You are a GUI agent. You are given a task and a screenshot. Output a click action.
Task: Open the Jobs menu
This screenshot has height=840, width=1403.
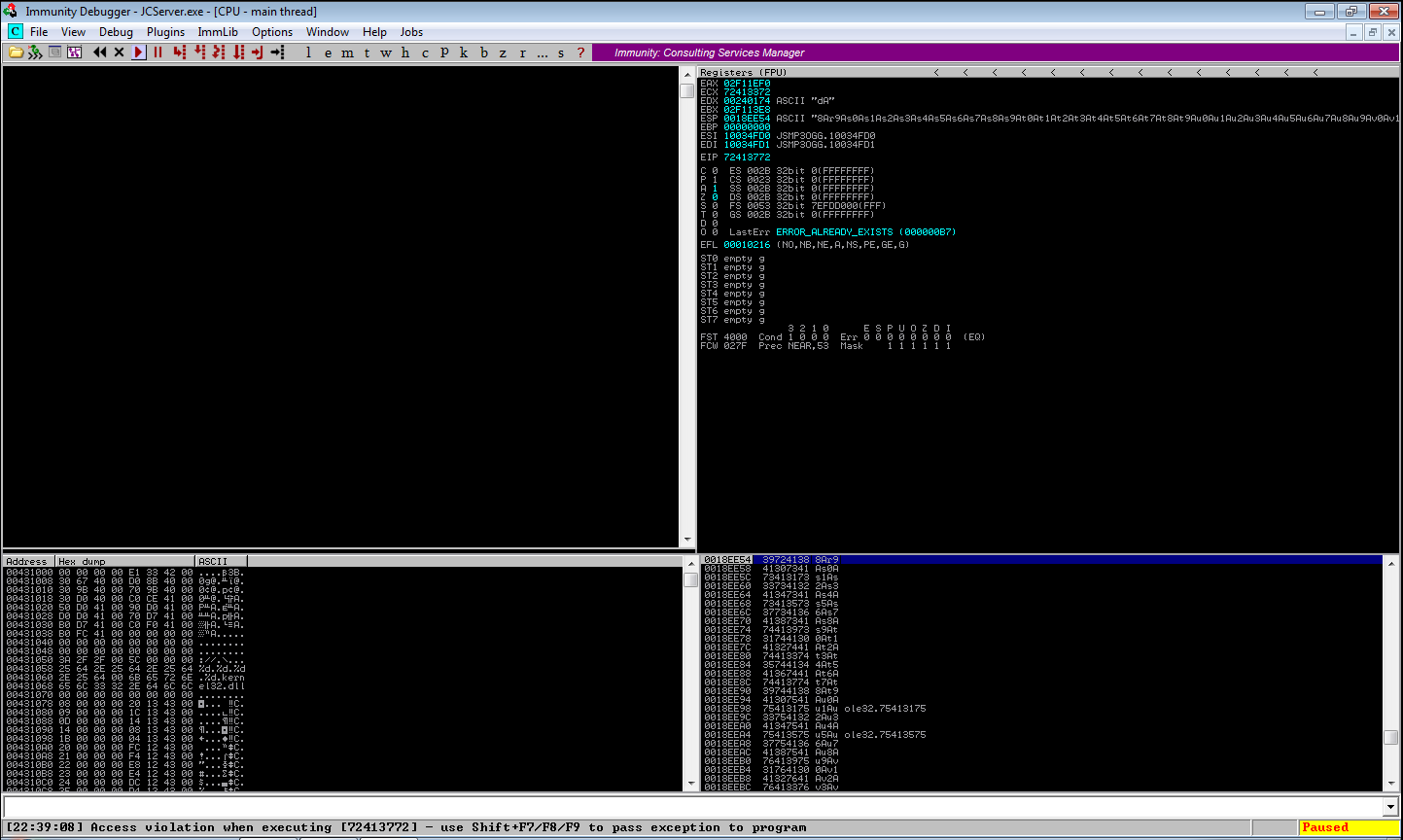pos(411,32)
